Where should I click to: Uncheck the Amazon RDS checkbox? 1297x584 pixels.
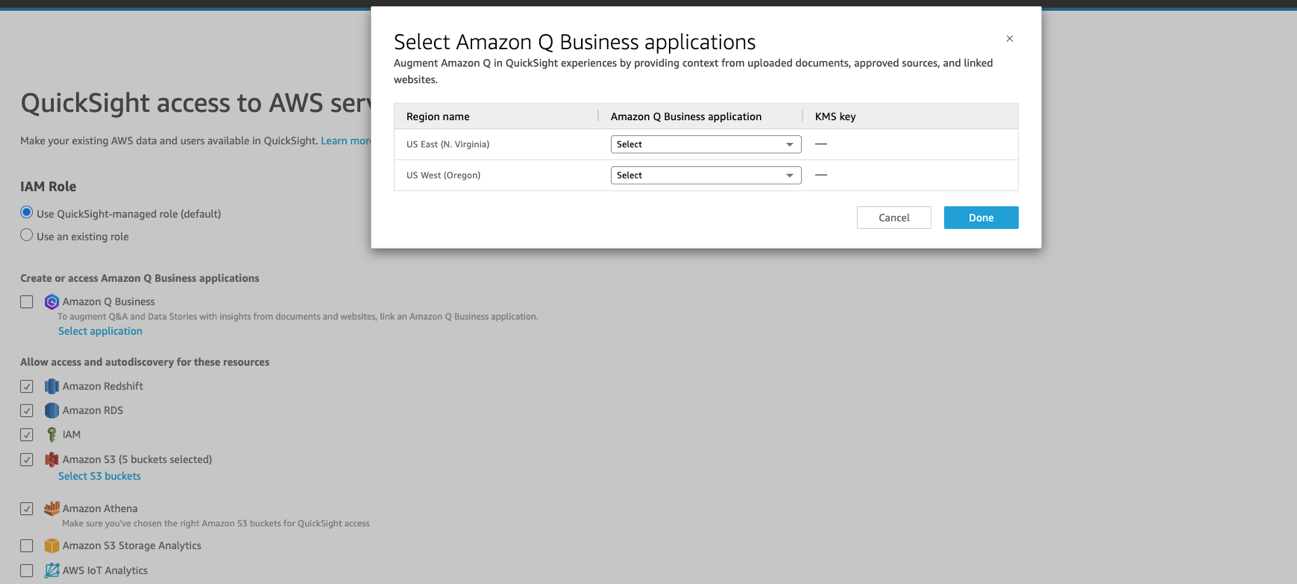pyautogui.click(x=27, y=410)
